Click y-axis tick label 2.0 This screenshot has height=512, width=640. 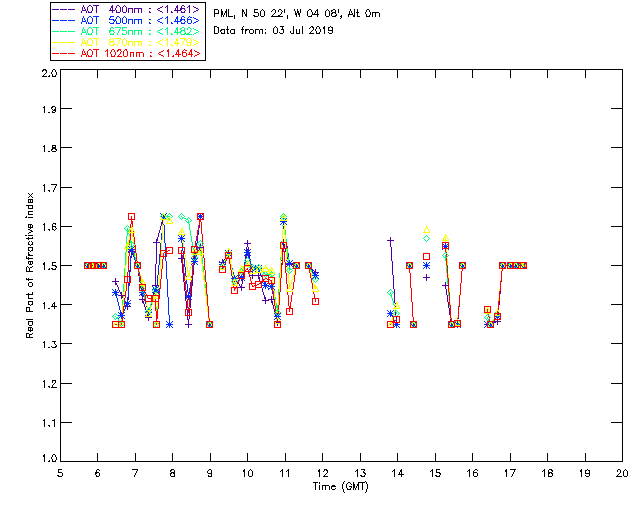(49, 73)
